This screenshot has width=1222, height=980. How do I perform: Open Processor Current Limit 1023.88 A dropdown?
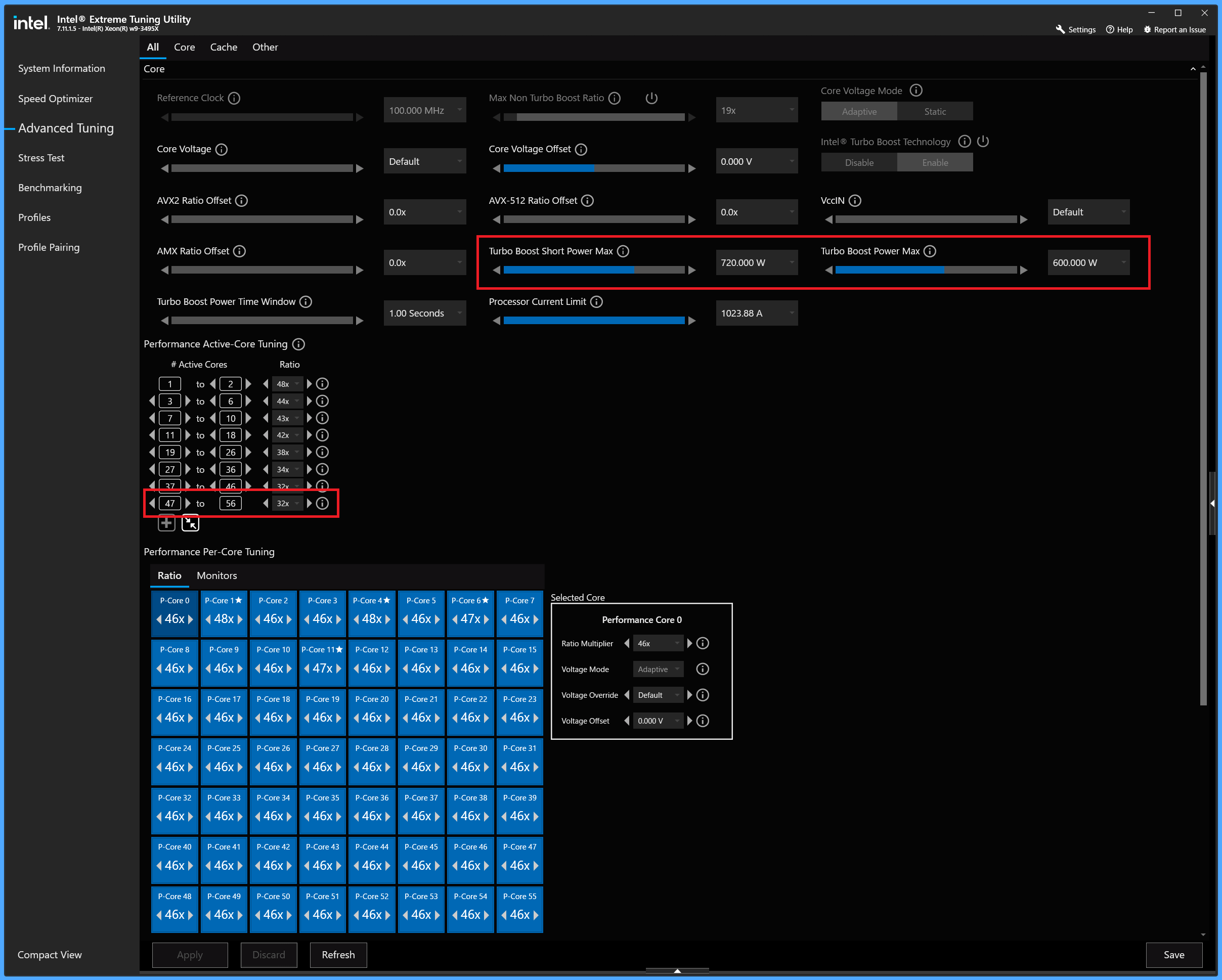point(757,314)
